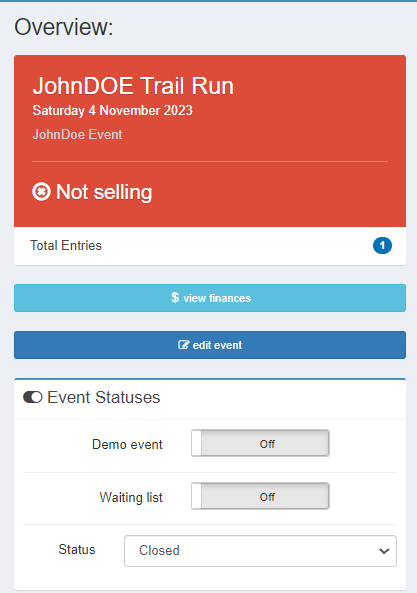Click the pencil edit icon on edit event
This screenshot has height=593, width=417.
point(183,345)
